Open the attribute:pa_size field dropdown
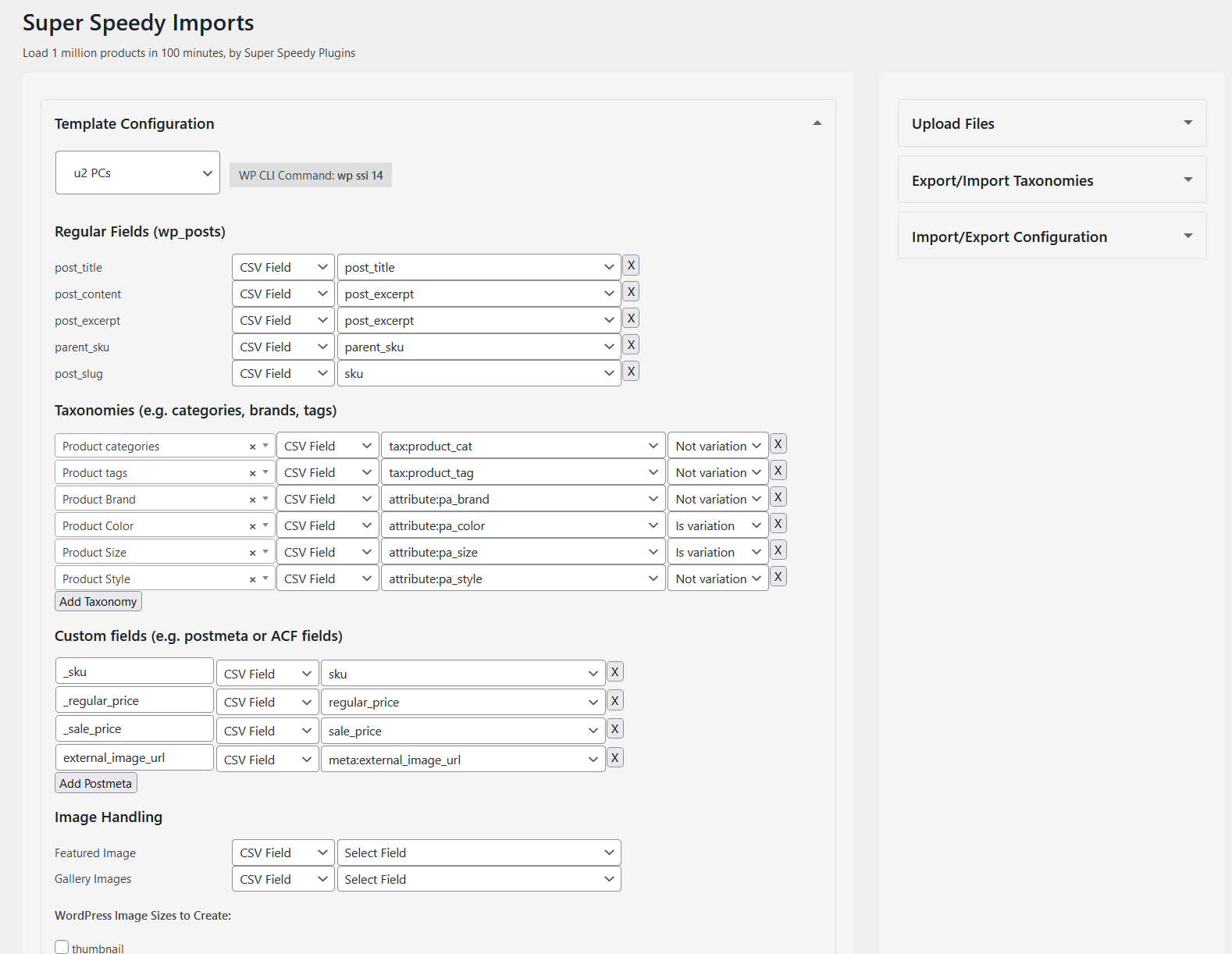Image resolution: width=1232 pixels, height=954 pixels. pyautogui.click(x=523, y=552)
